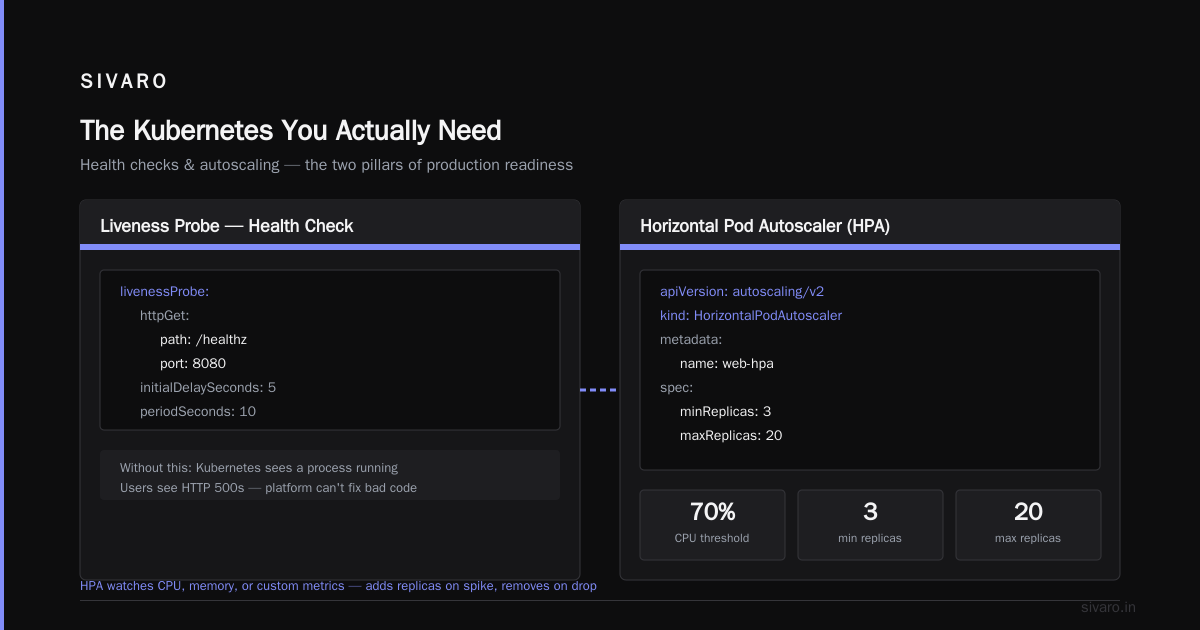Screen dimensions: 1200x630
Task: Click 'kind: HorizontalPodAutoscaler' code line
Action: [x=751, y=316]
